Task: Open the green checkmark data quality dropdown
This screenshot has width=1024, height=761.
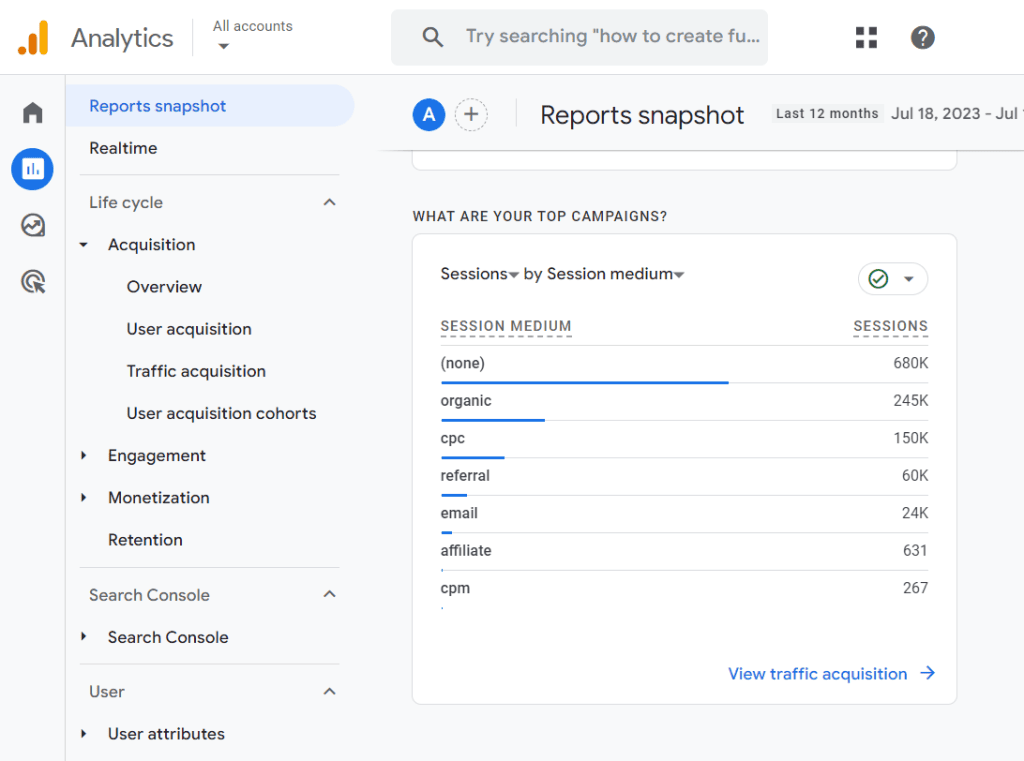Action: 892,279
